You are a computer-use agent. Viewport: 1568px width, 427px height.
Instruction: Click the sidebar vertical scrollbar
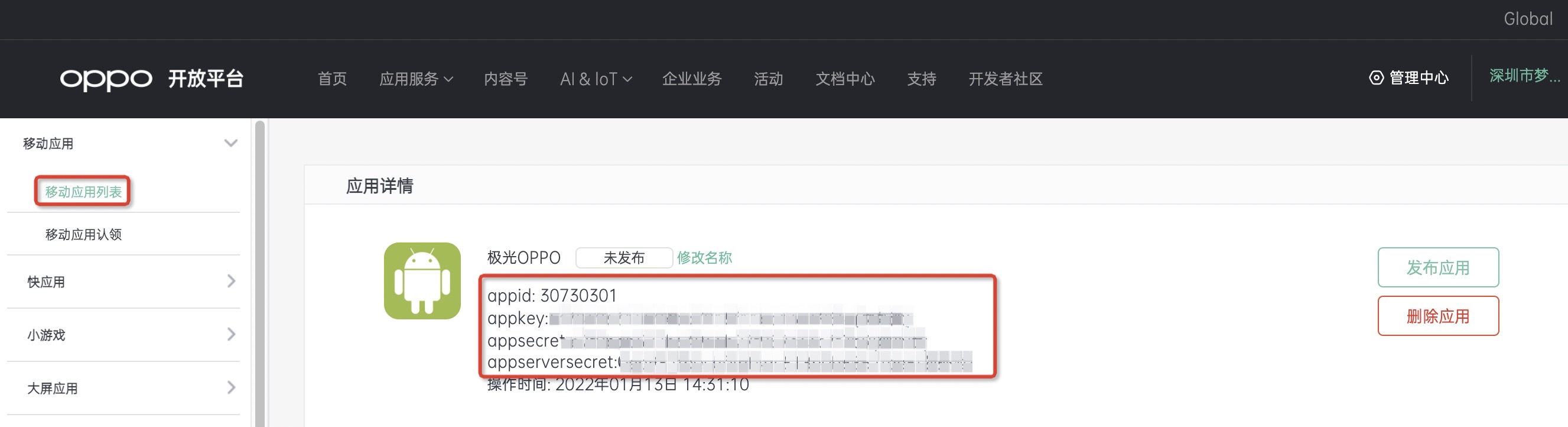click(x=260, y=273)
